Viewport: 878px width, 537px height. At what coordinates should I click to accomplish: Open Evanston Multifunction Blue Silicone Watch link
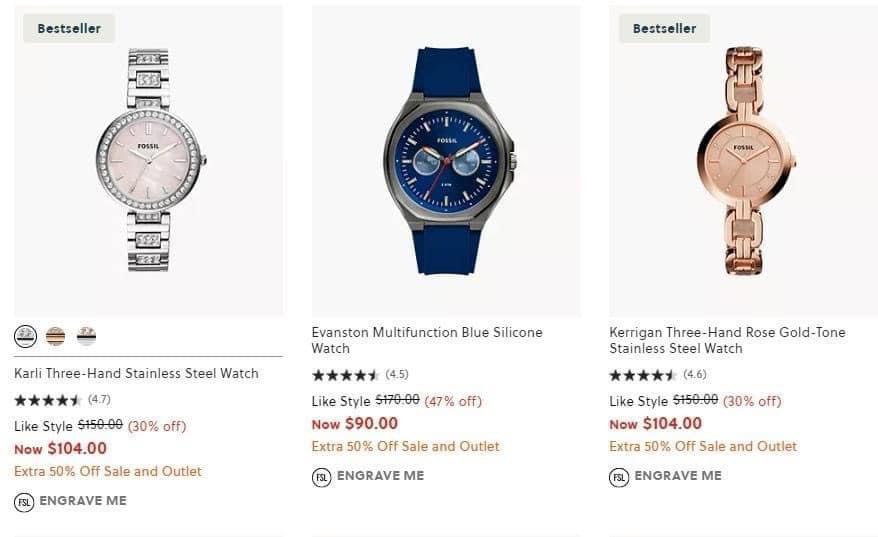[x=427, y=340]
